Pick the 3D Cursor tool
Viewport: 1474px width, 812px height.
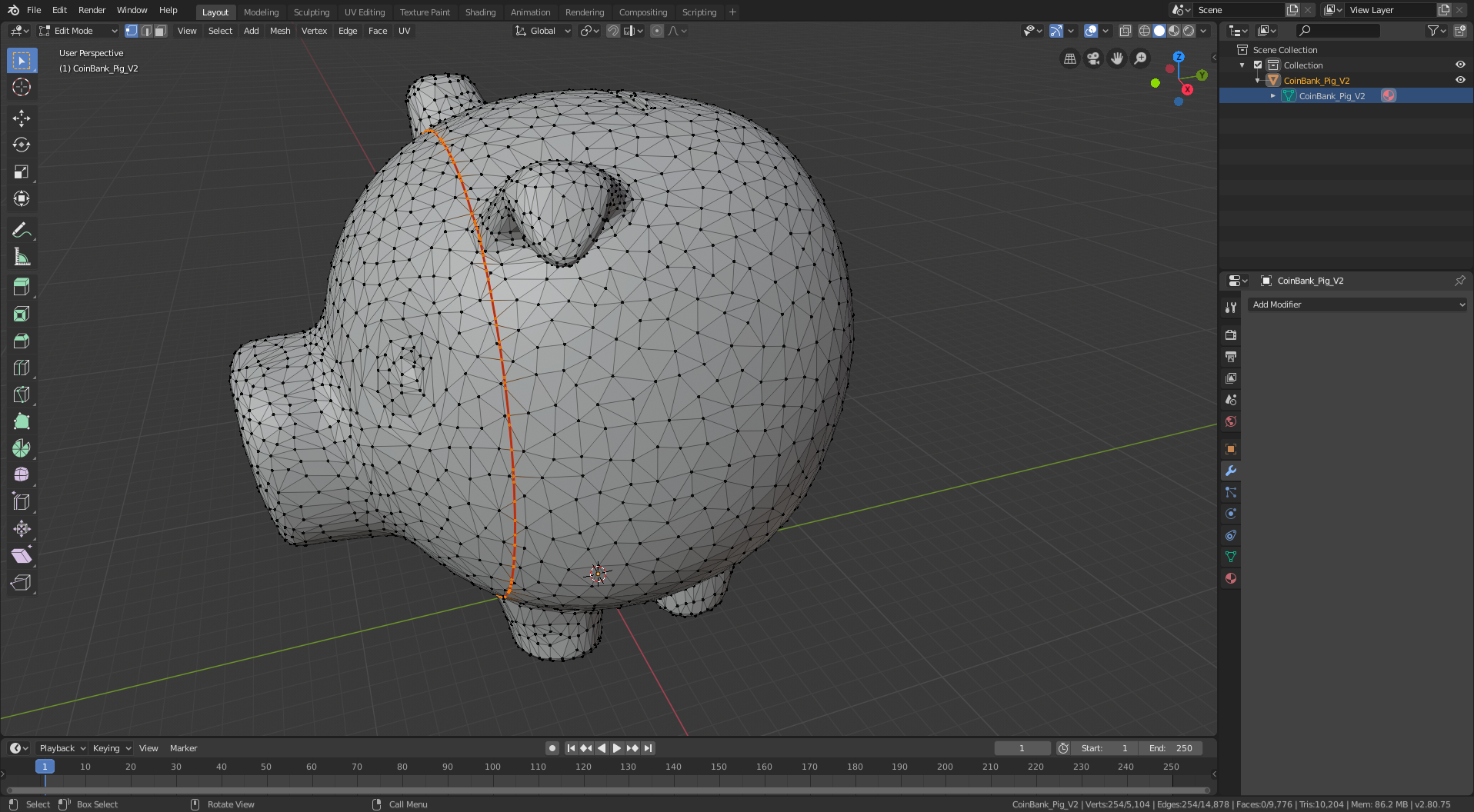click(x=22, y=87)
